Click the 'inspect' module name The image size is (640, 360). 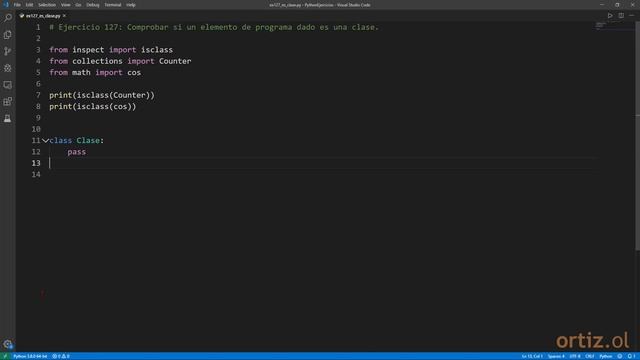pyautogui.click(x=88, y=50)
